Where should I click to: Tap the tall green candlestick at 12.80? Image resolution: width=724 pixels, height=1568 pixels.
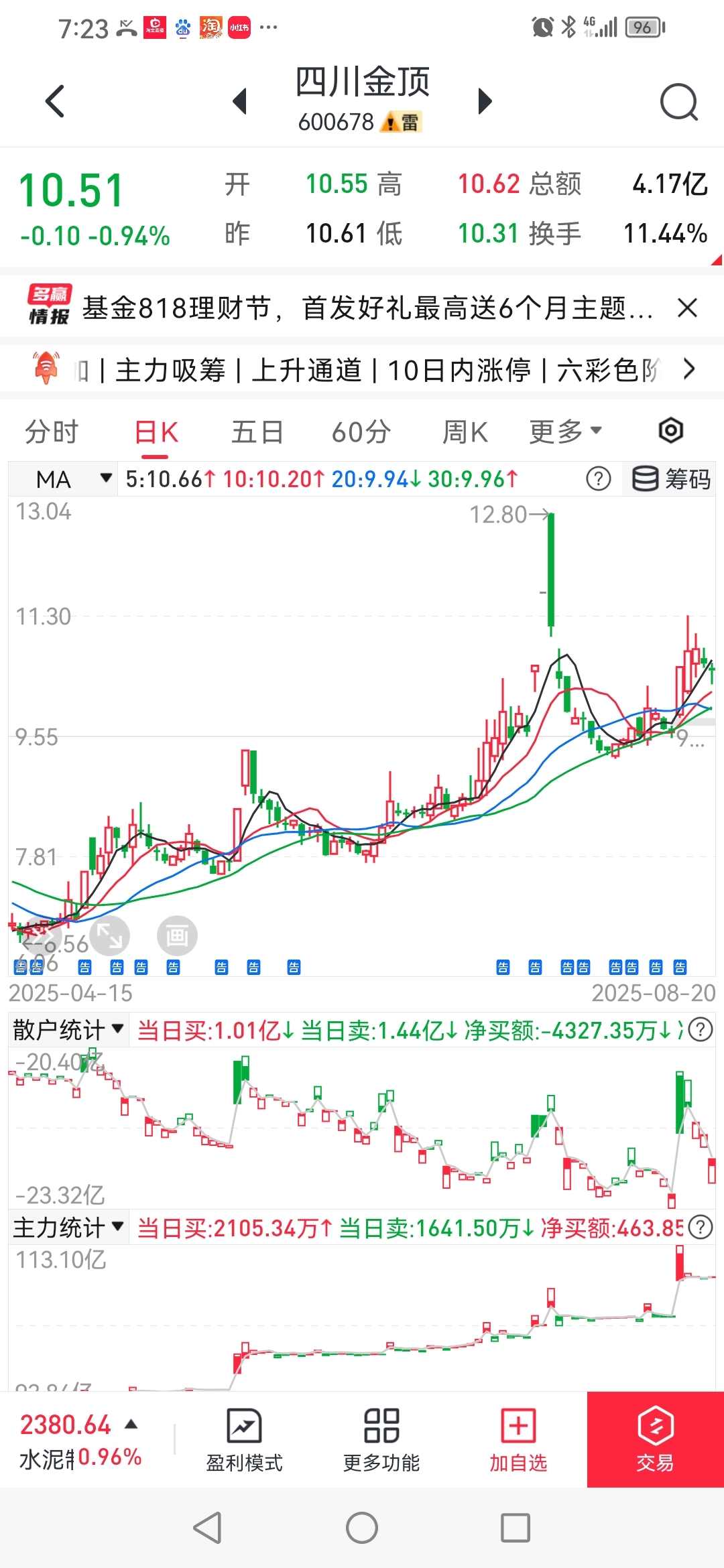click(x=551, y=570)
